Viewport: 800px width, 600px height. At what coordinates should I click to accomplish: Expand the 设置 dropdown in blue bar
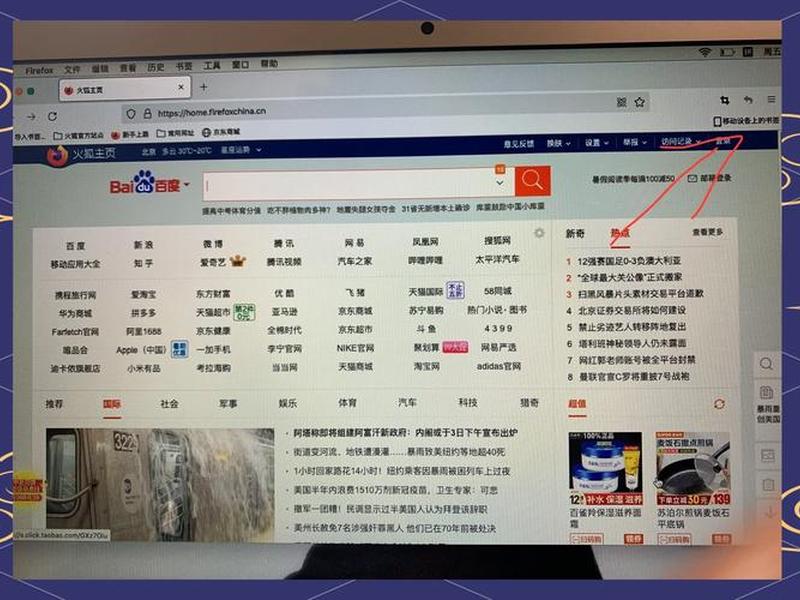point(597,143)
